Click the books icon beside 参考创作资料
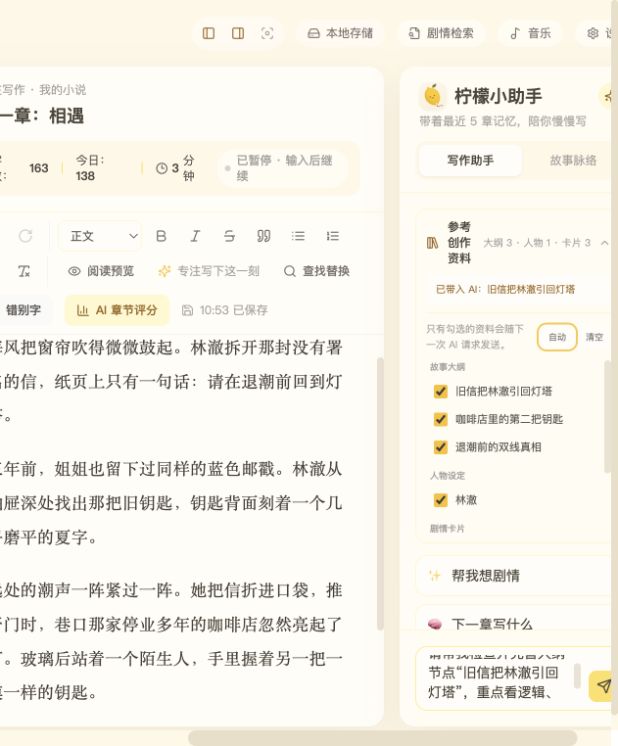 (x=432, y=243)
